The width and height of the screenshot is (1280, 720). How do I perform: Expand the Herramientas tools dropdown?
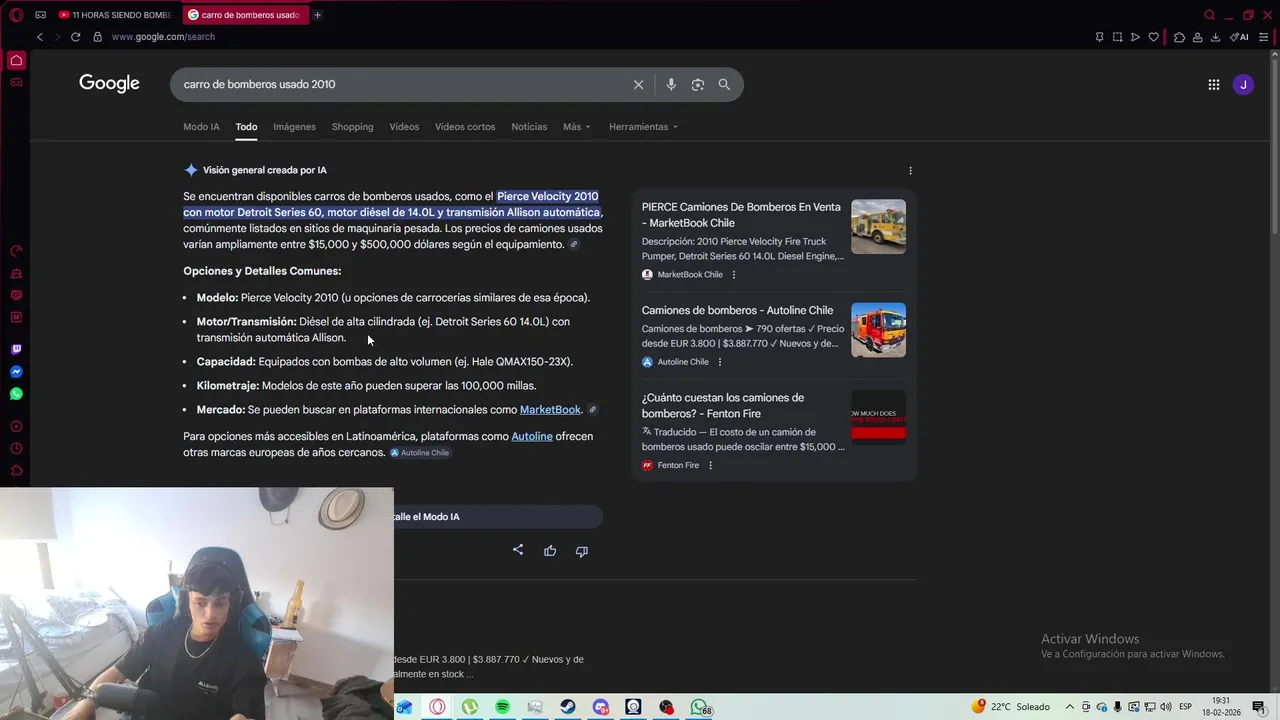coord(643,127)
